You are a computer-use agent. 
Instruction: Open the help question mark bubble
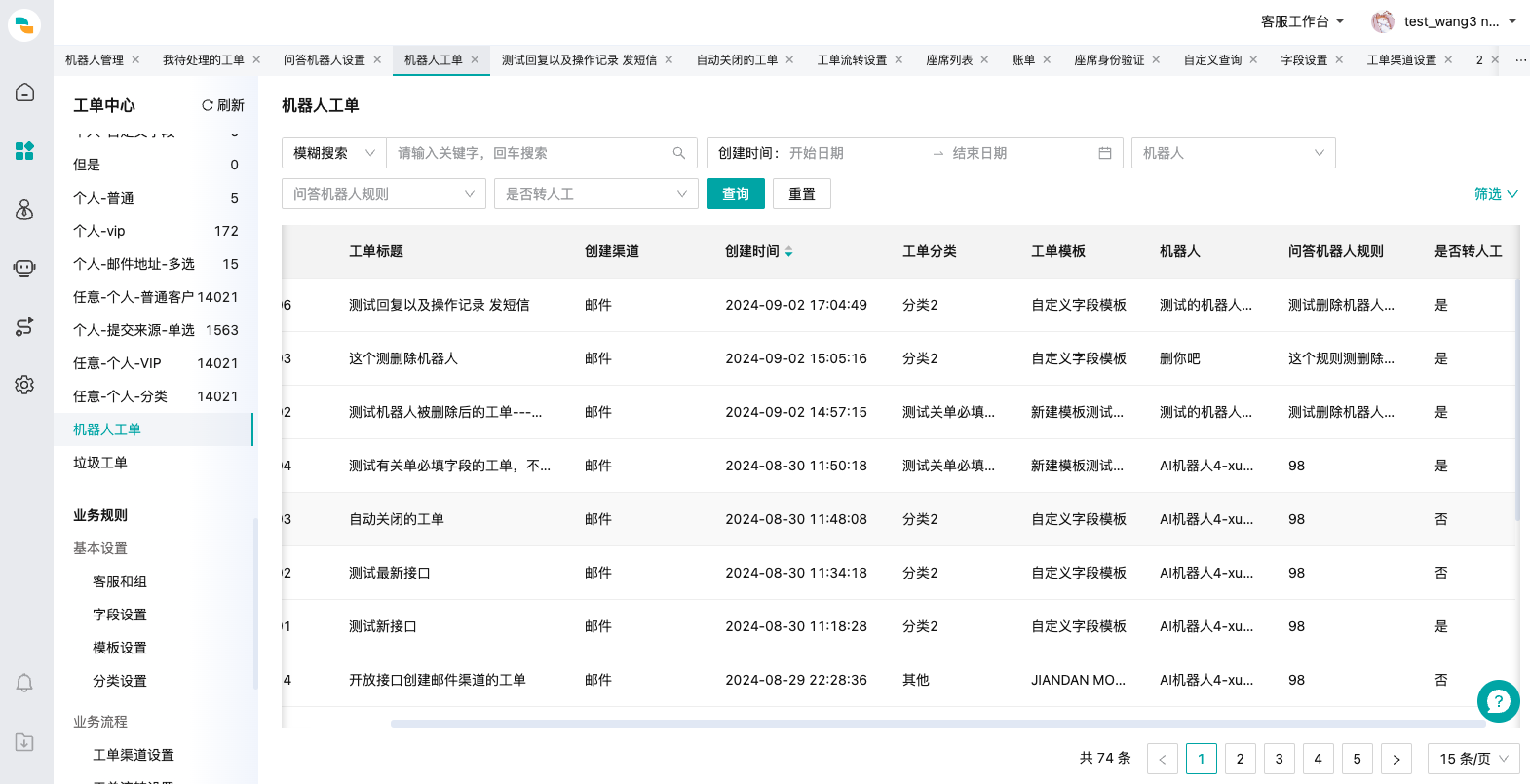[x=1499, y=701]
